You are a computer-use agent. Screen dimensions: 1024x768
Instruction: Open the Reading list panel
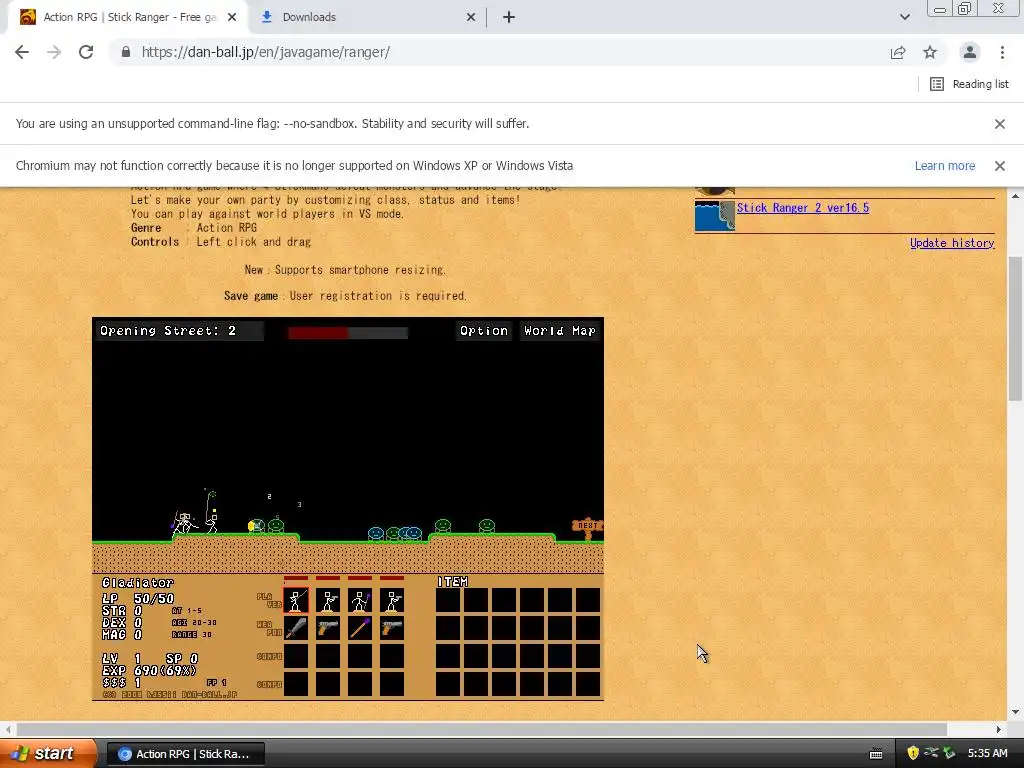point(968,84)
